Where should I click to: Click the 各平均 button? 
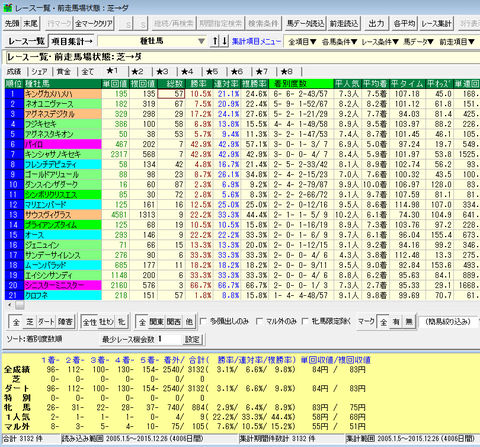point(404,24)
